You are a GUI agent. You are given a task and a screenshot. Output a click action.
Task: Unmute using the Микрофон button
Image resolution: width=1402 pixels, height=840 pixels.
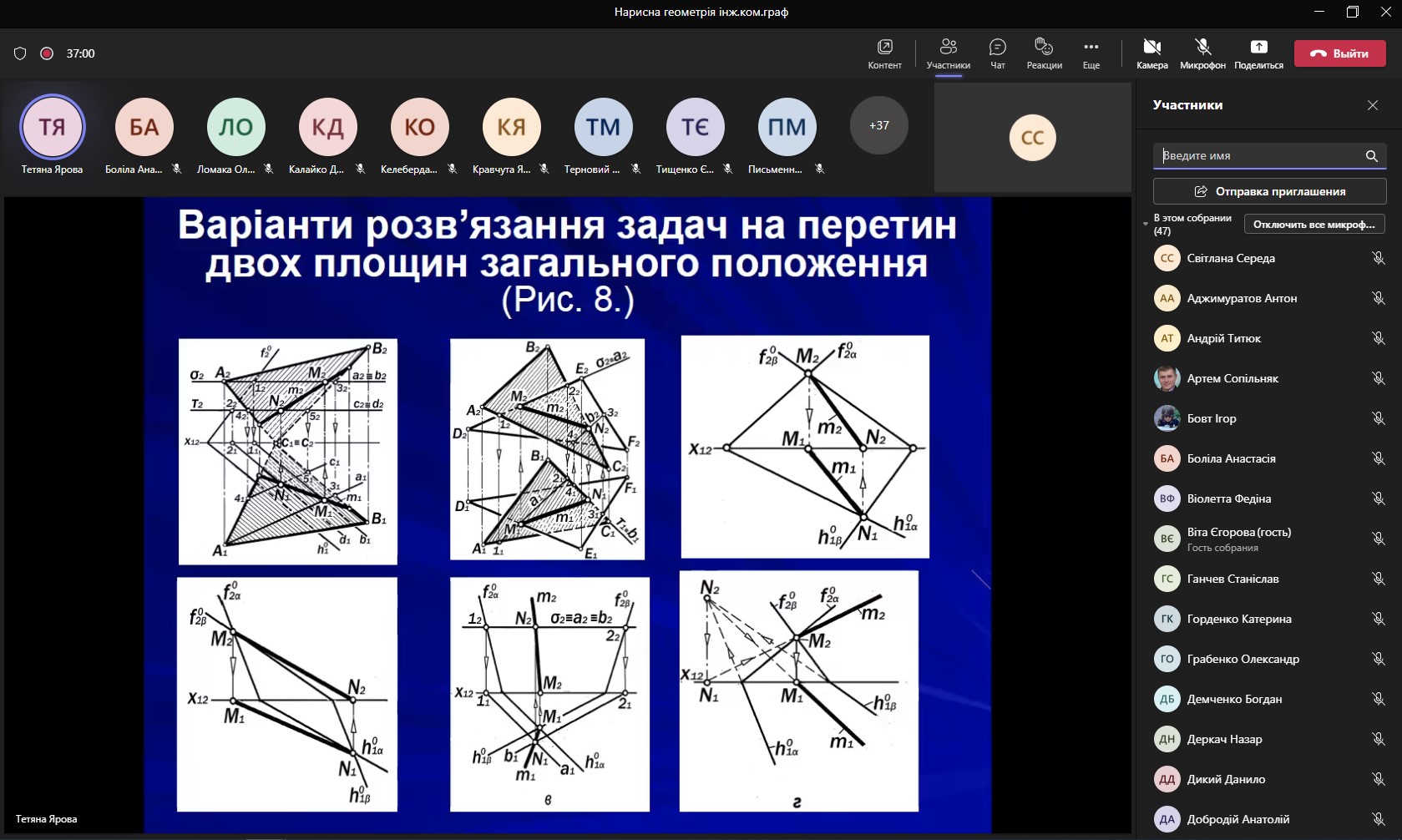coord(1202,53)
